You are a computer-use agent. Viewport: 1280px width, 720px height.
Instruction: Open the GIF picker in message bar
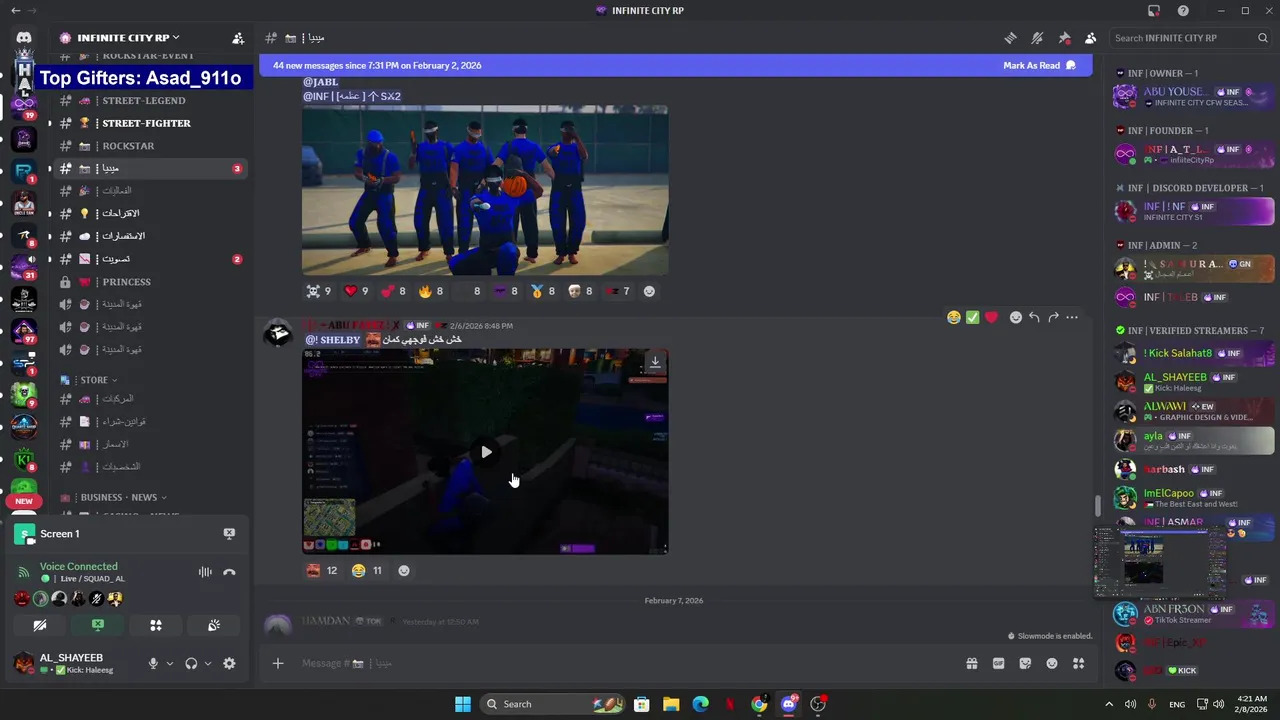tap(998, 663)
